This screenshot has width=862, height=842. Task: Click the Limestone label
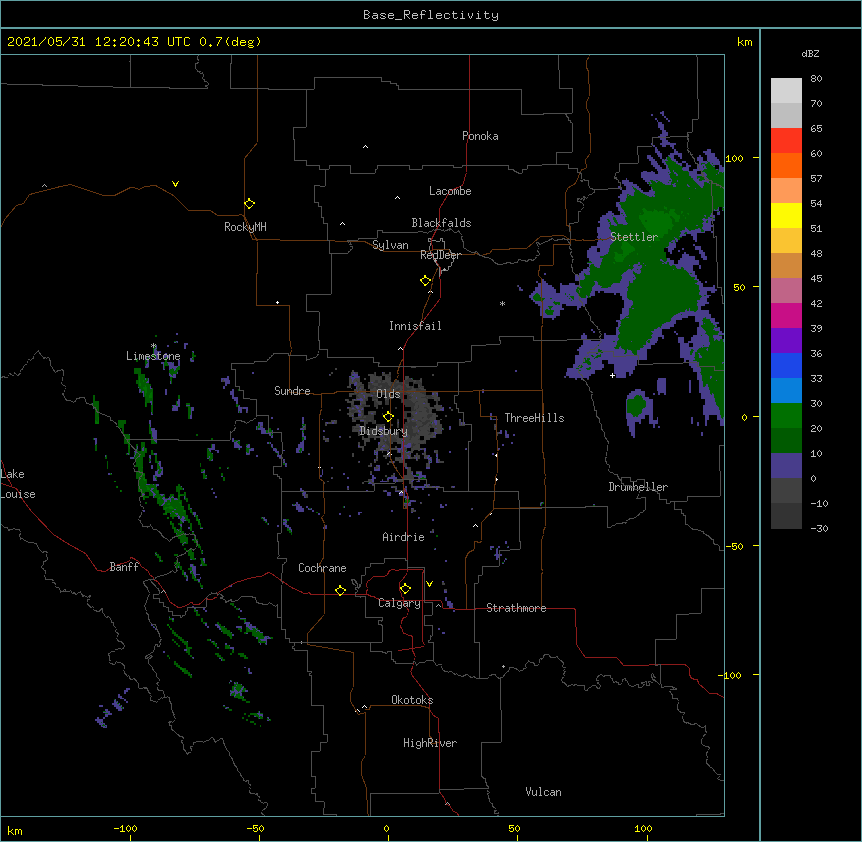tap(153, 356)
